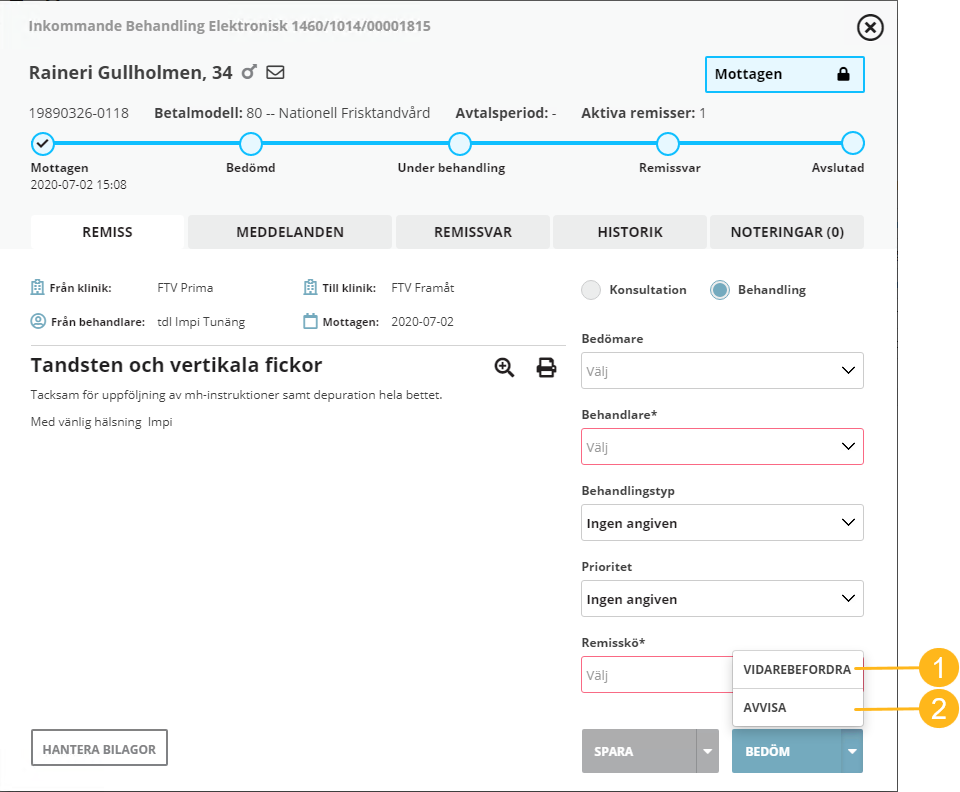Click the magnifier zoom icon
The image size is (960, 792).
(x=504, y=367)
